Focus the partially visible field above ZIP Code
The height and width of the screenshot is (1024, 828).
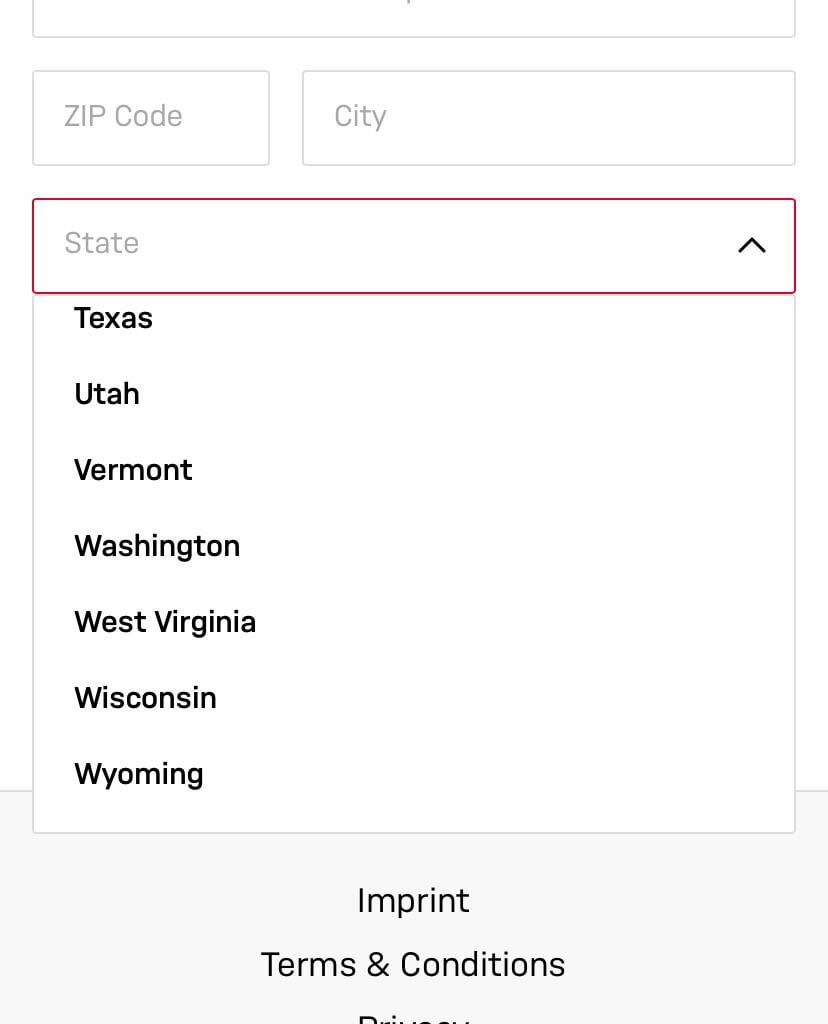413,17
